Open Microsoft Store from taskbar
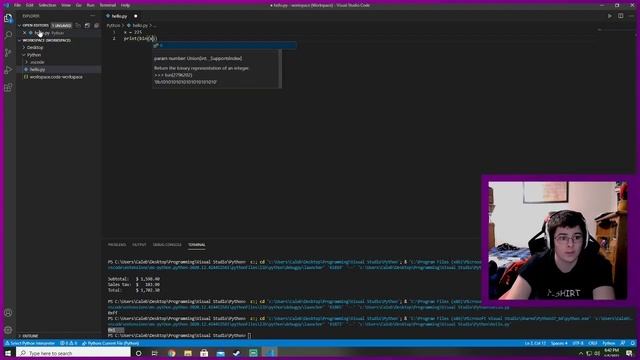 click(x=204, y=353)
